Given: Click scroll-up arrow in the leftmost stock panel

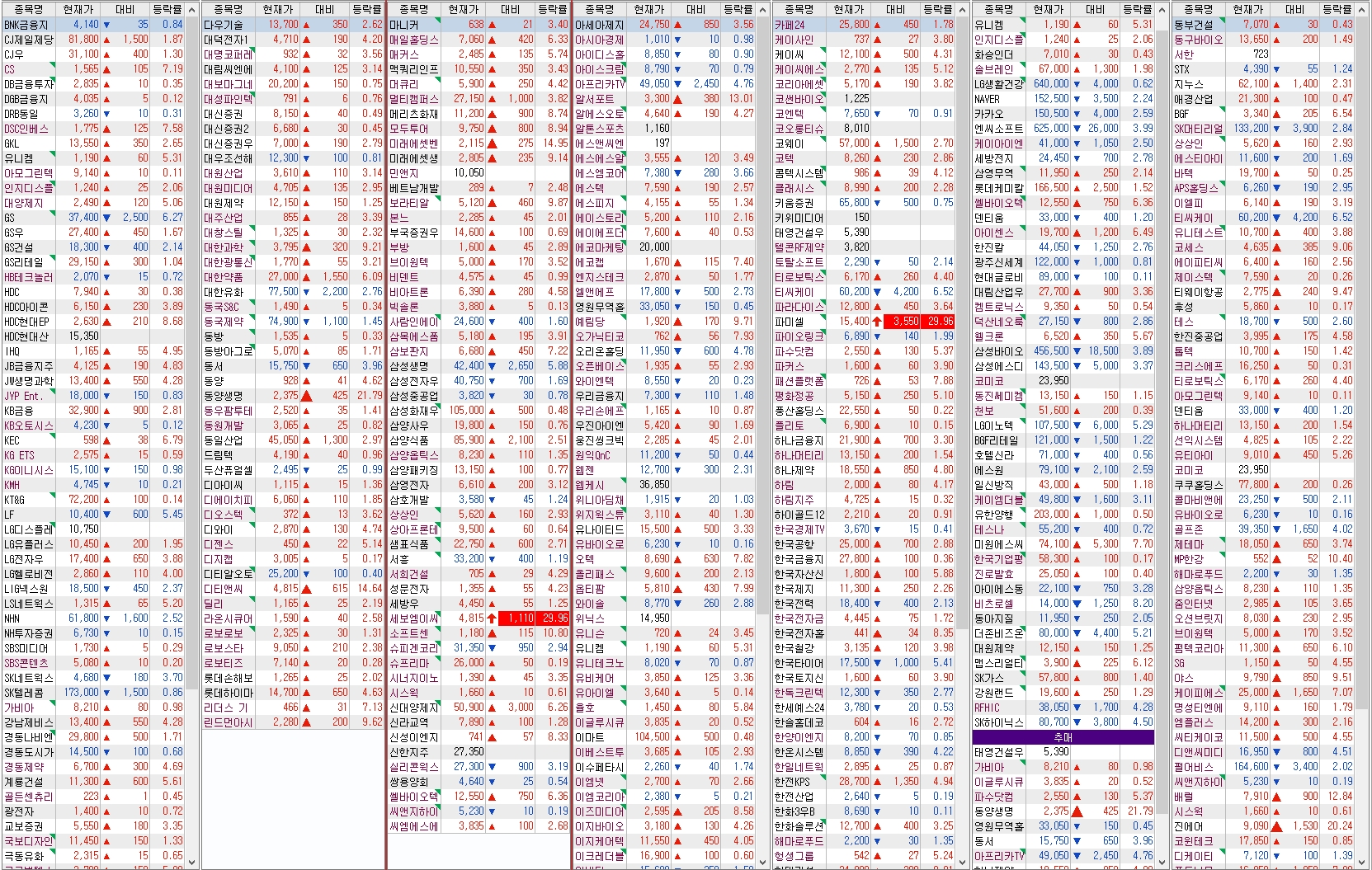Looking at the screenshot, I should pyautogui.click(x=192, y=9).
